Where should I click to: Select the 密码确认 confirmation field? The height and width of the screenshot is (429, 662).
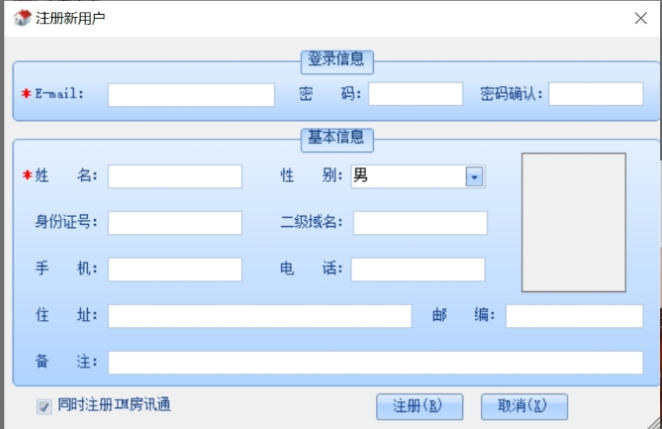595,94
